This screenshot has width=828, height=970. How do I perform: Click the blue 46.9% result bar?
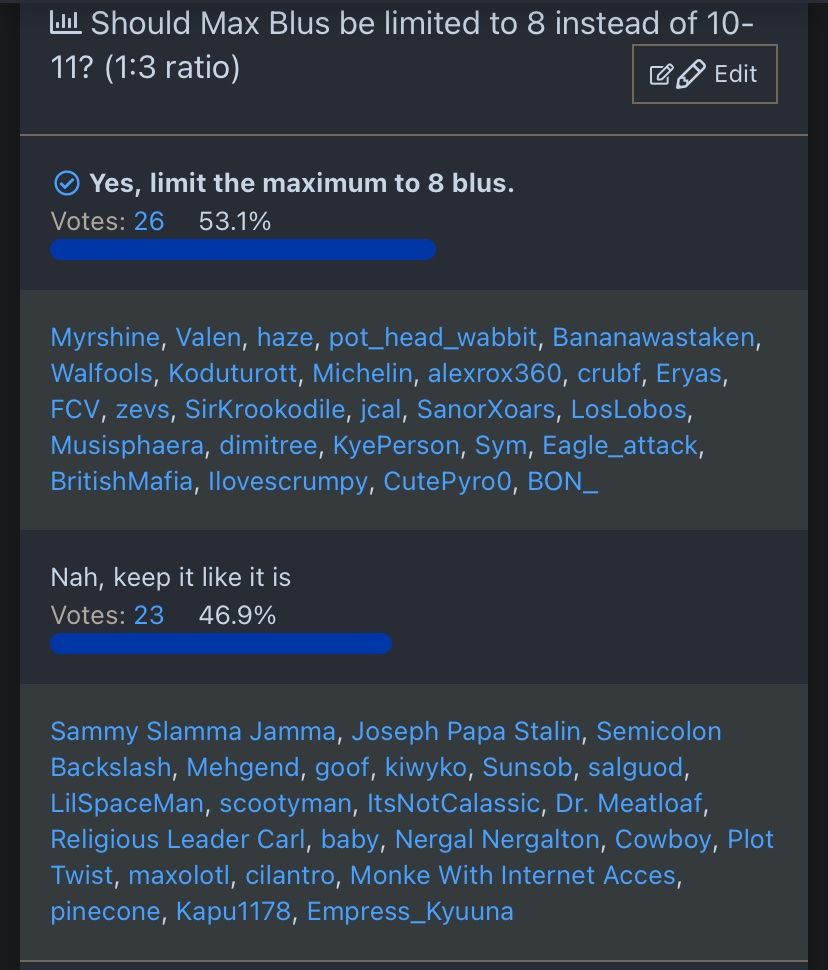click(221, 643)
